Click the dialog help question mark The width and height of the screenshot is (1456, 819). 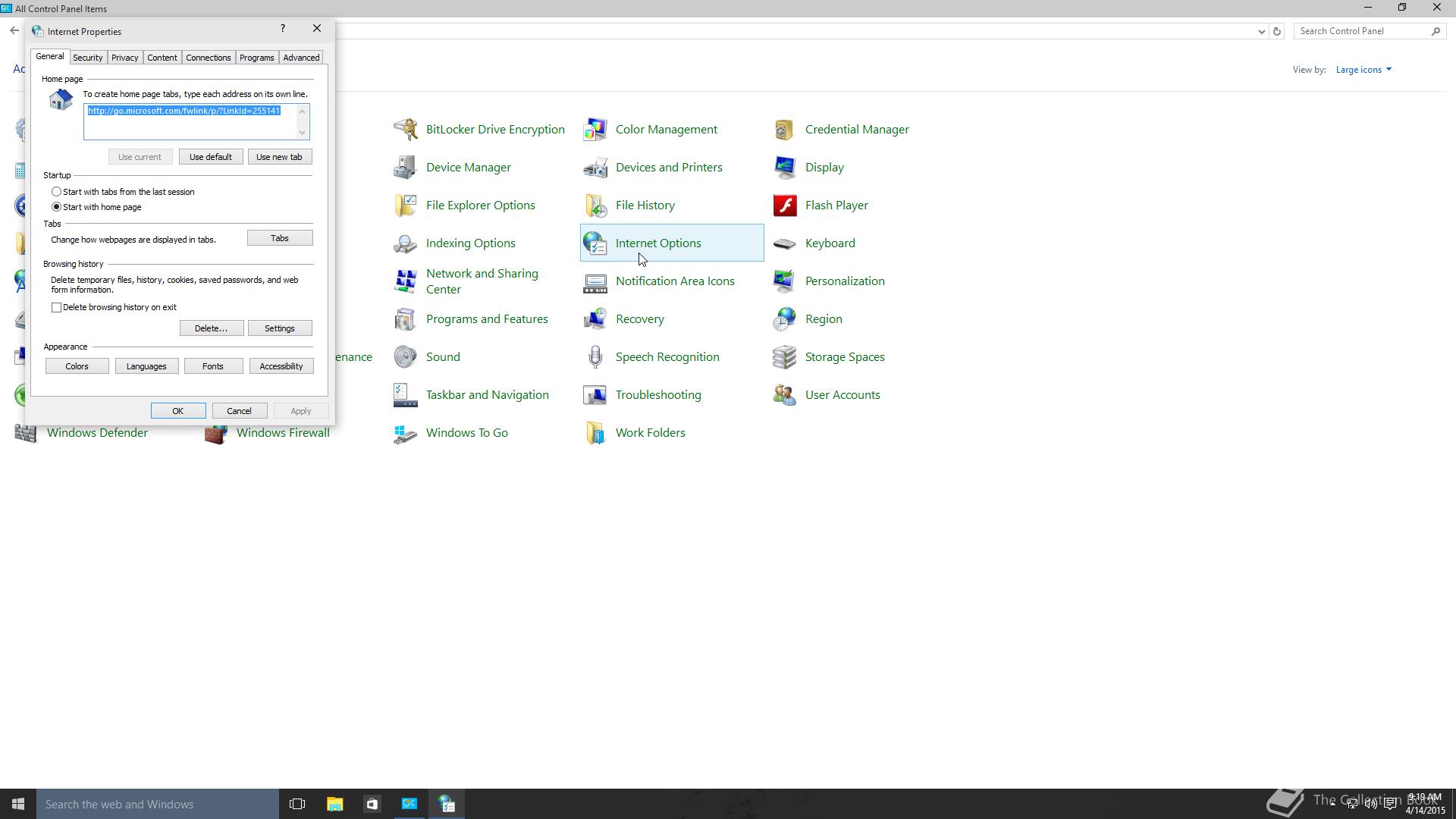[283, 29]
